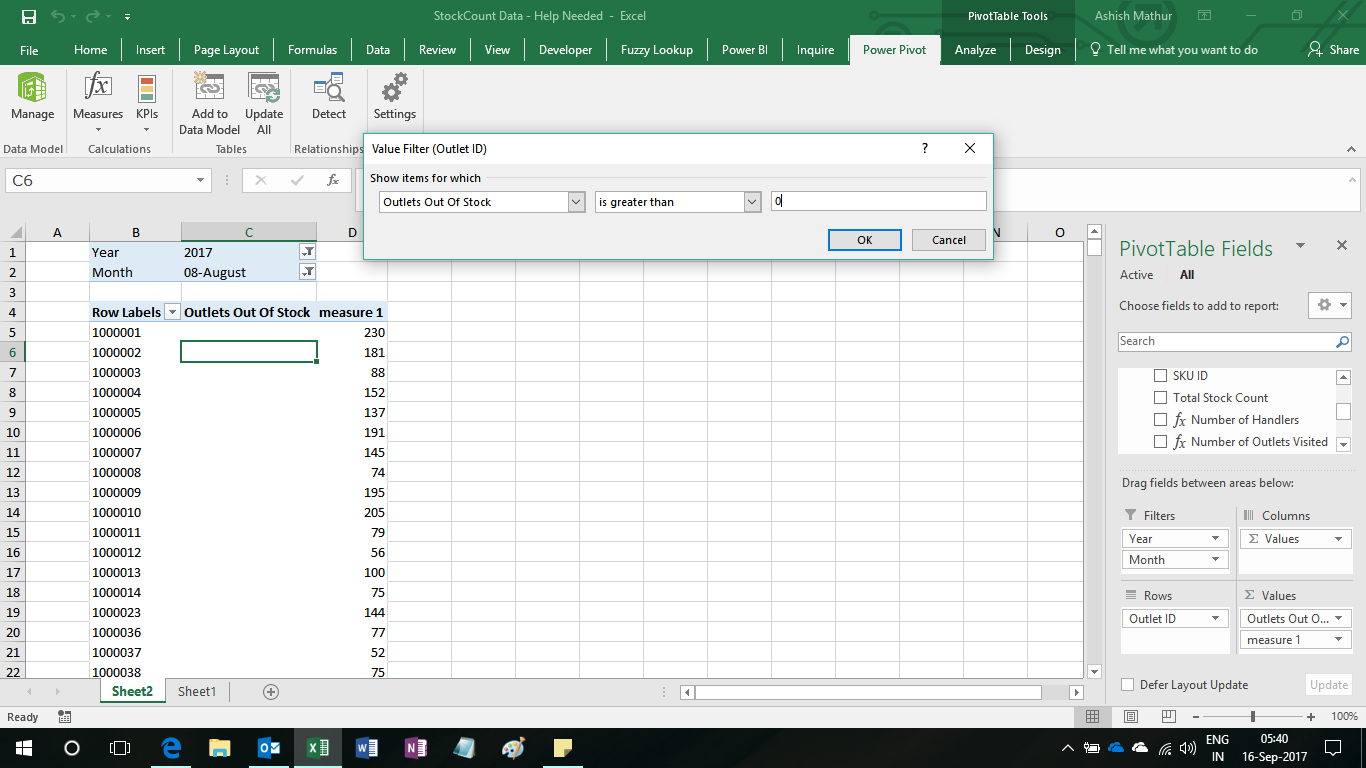Switch to Sheet1 tab
This screenshot has width=1366, height=768.
pyautogui.click(x=197, y=692)
